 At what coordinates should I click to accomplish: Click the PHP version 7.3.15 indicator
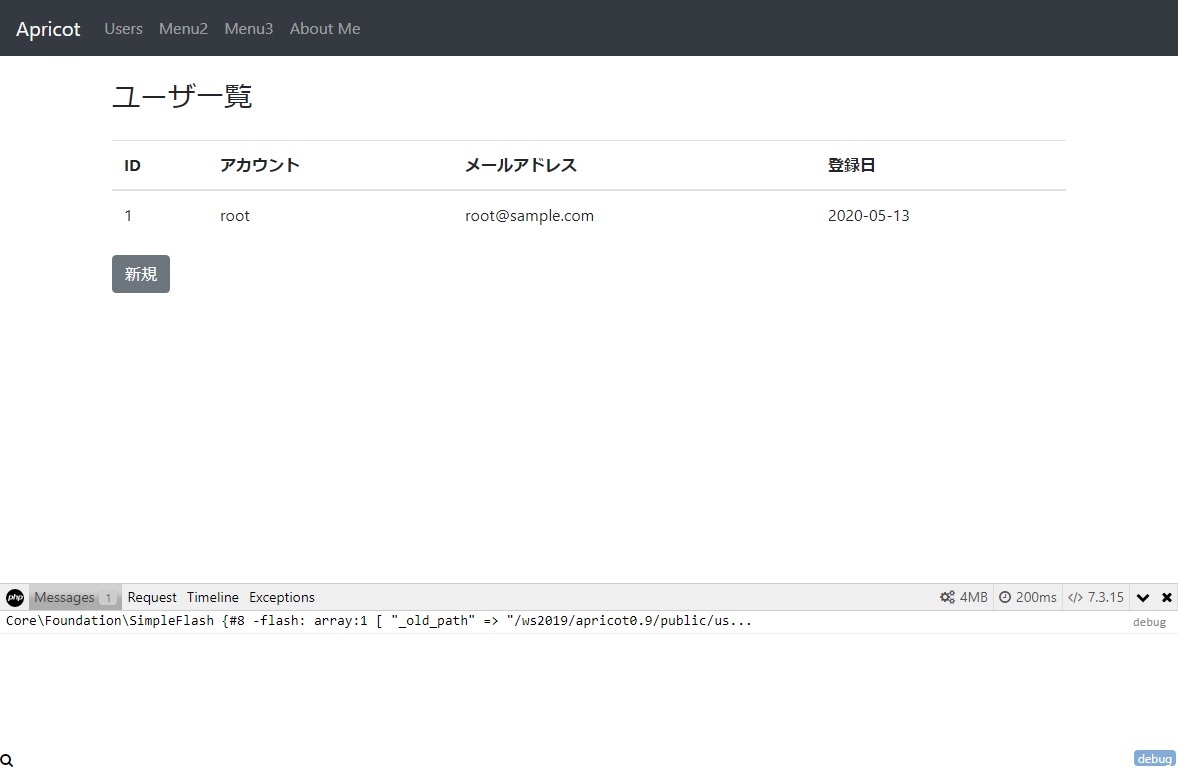click(x=1096, y=597)
